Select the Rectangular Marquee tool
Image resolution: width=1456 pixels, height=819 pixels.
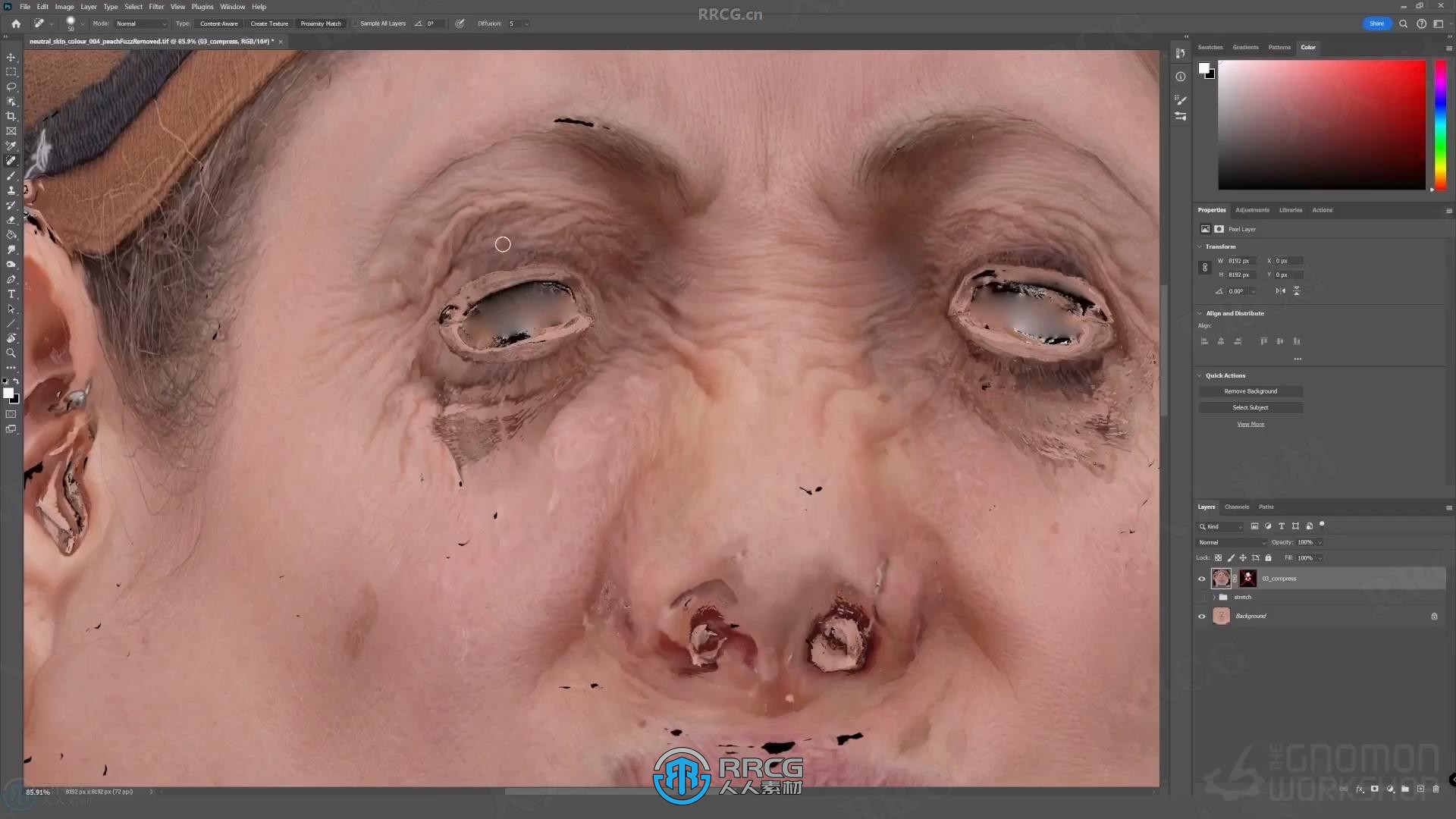coord(11,72)
